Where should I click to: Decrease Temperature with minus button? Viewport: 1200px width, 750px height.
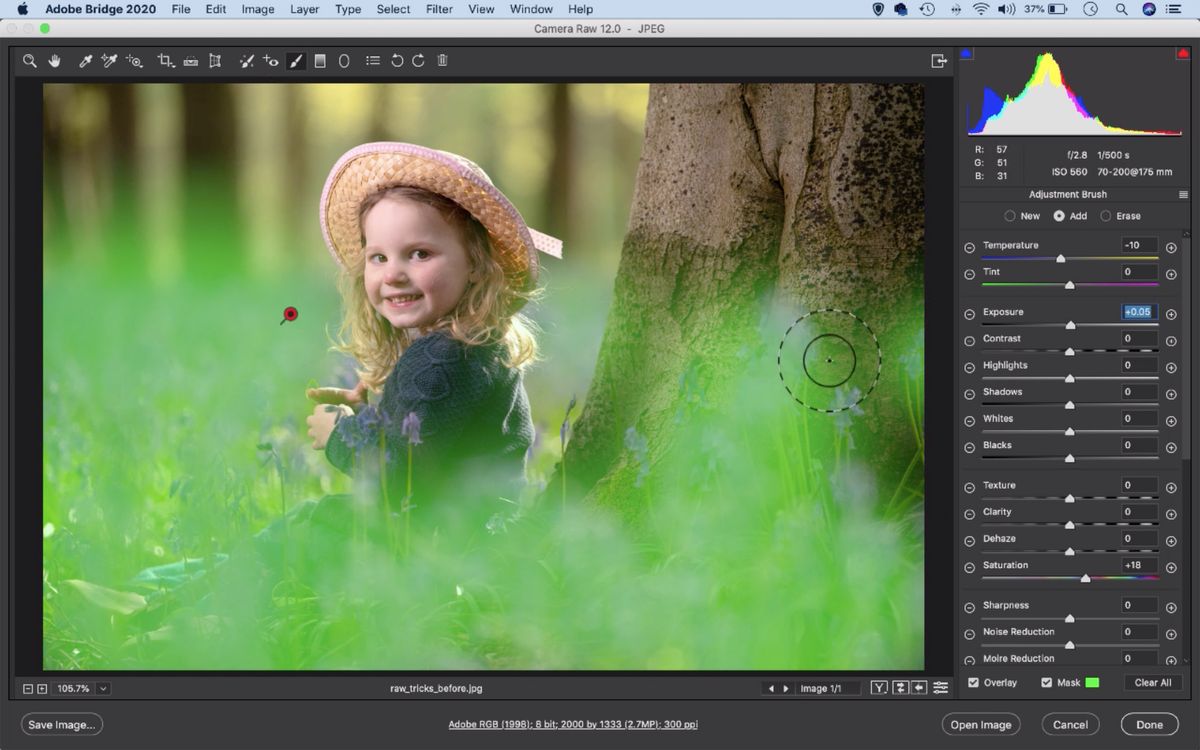(x=969, y=248)
